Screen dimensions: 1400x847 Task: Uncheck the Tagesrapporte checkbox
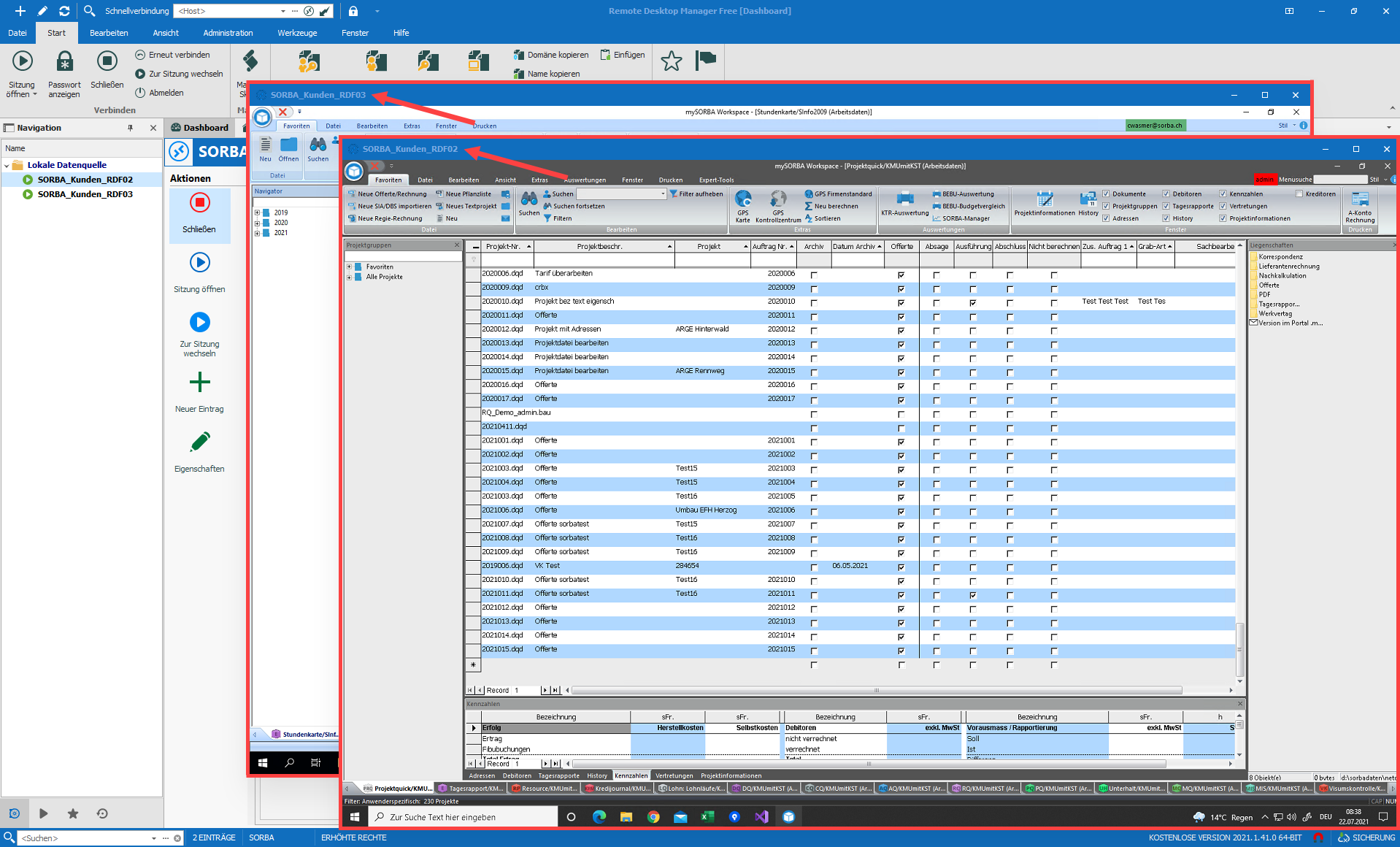coord(1166,207)
